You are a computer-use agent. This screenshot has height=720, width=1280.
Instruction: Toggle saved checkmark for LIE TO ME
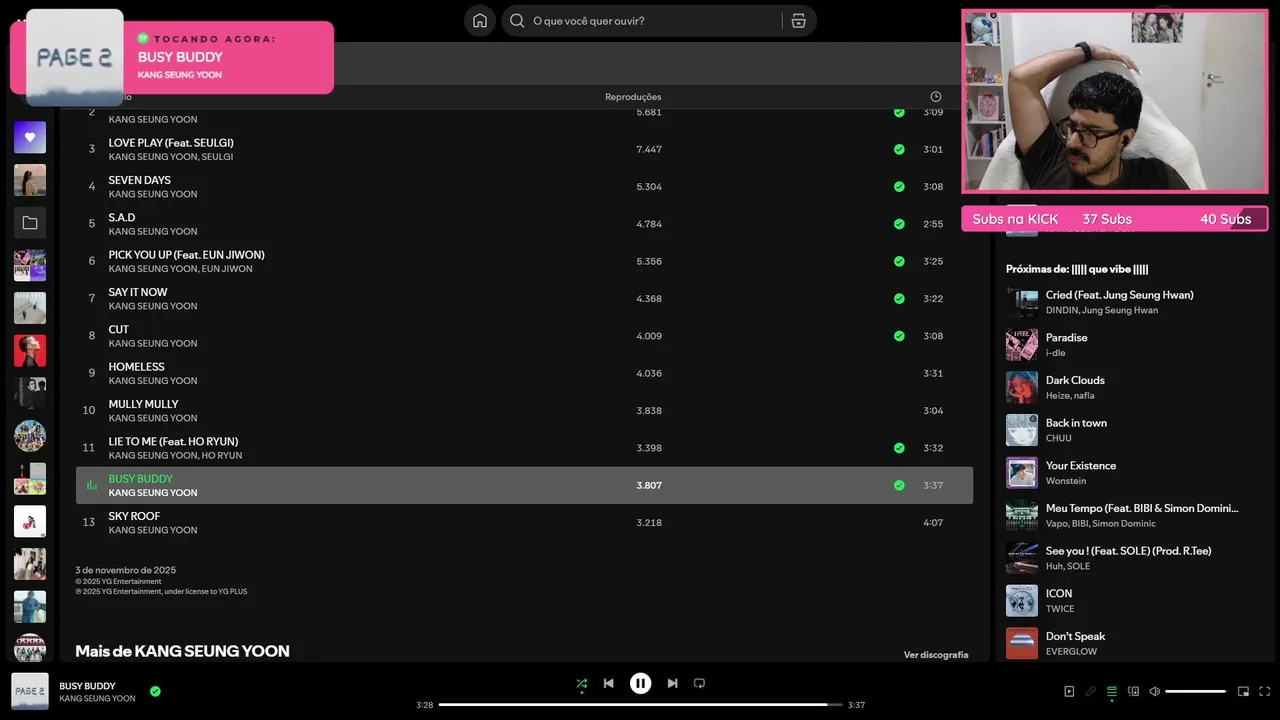click(899, 448)
